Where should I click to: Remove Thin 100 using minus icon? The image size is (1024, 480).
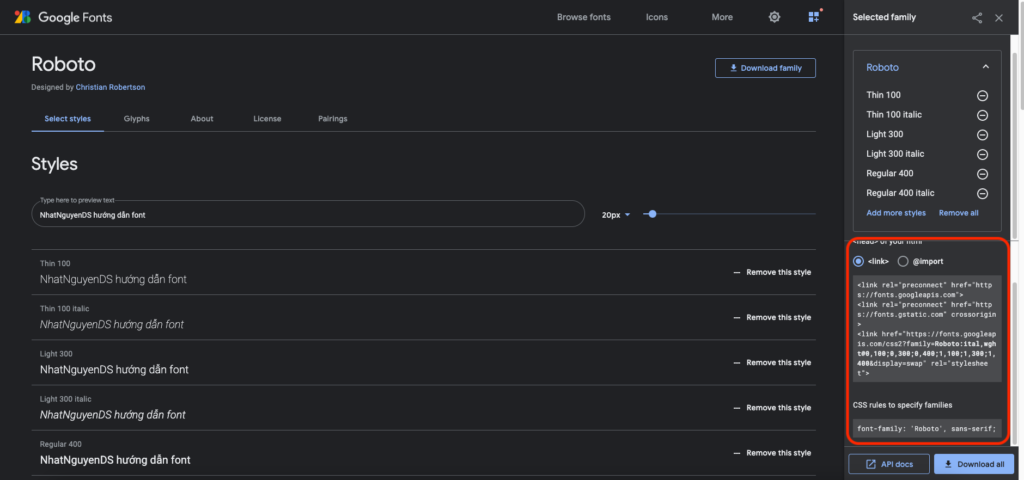[x=982, y=95]
